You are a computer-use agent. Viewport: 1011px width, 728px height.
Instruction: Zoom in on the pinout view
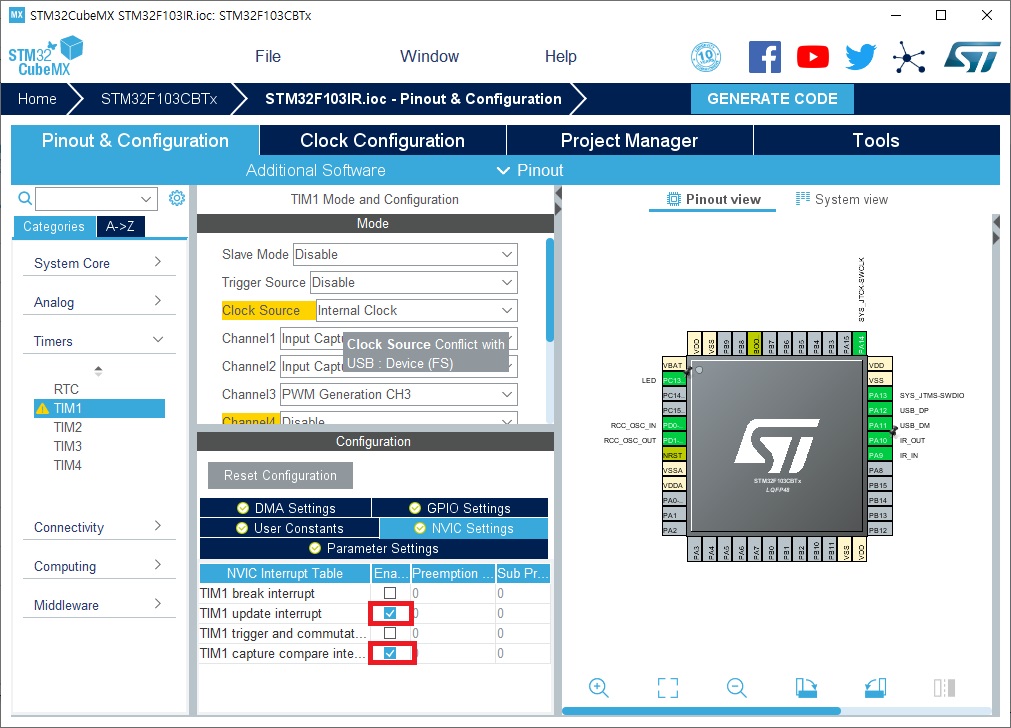click(598, 687)
